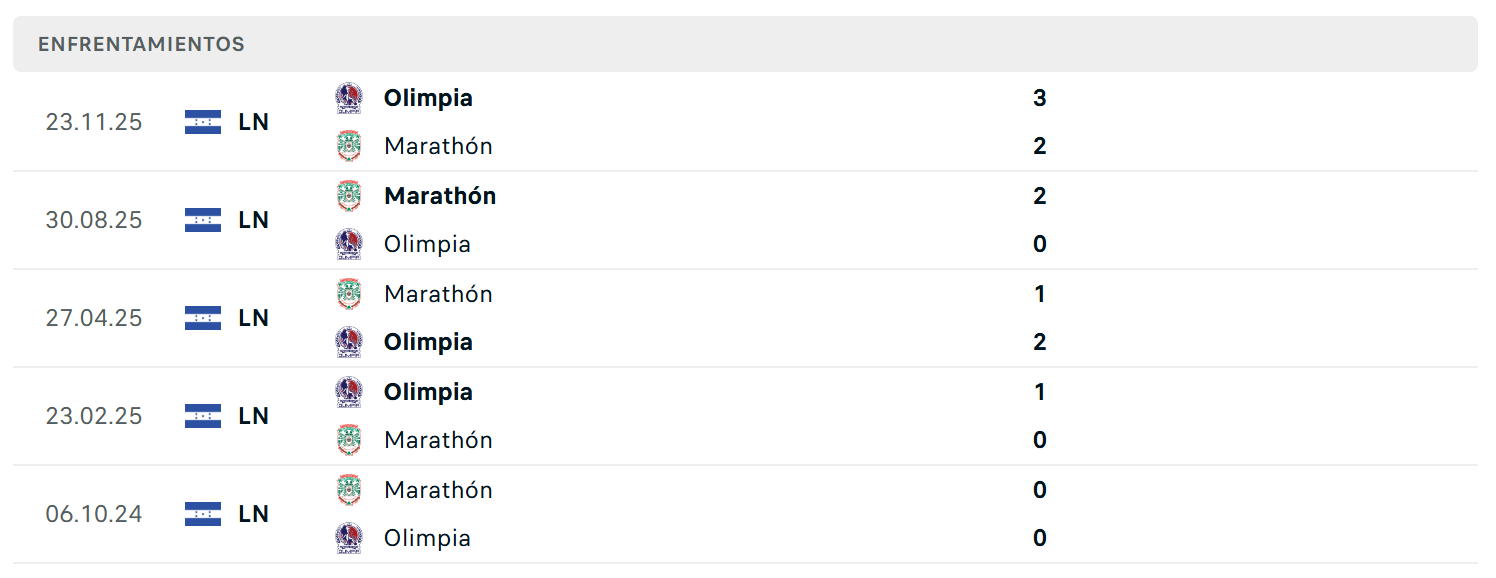Viewport: 1496px width, 578px height.
Task: Open Olimpia team name in 23.11.25 match
Action: click(x=428, y=98)
